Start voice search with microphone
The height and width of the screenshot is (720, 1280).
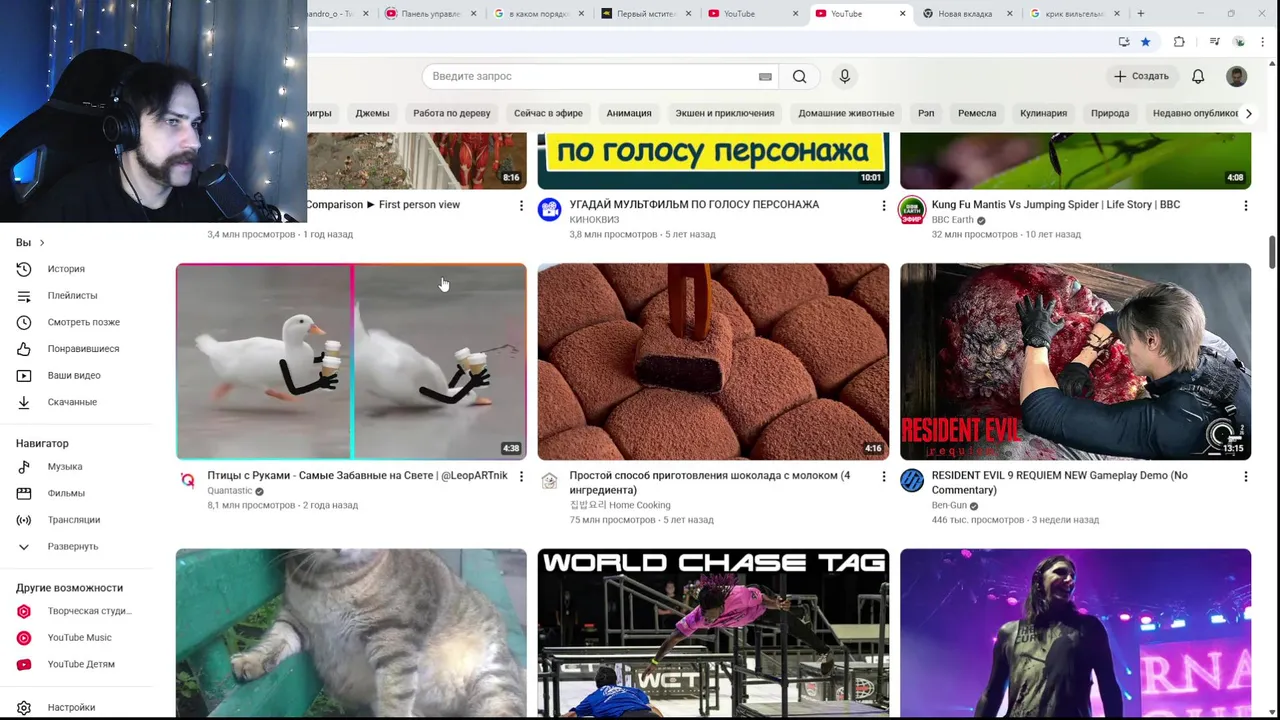845,76
